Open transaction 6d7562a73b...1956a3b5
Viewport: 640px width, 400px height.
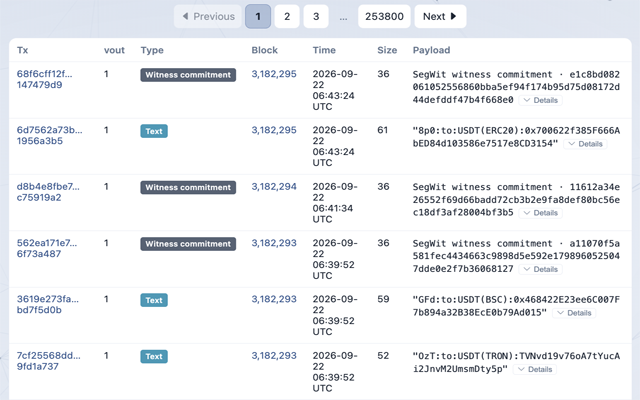49,136
